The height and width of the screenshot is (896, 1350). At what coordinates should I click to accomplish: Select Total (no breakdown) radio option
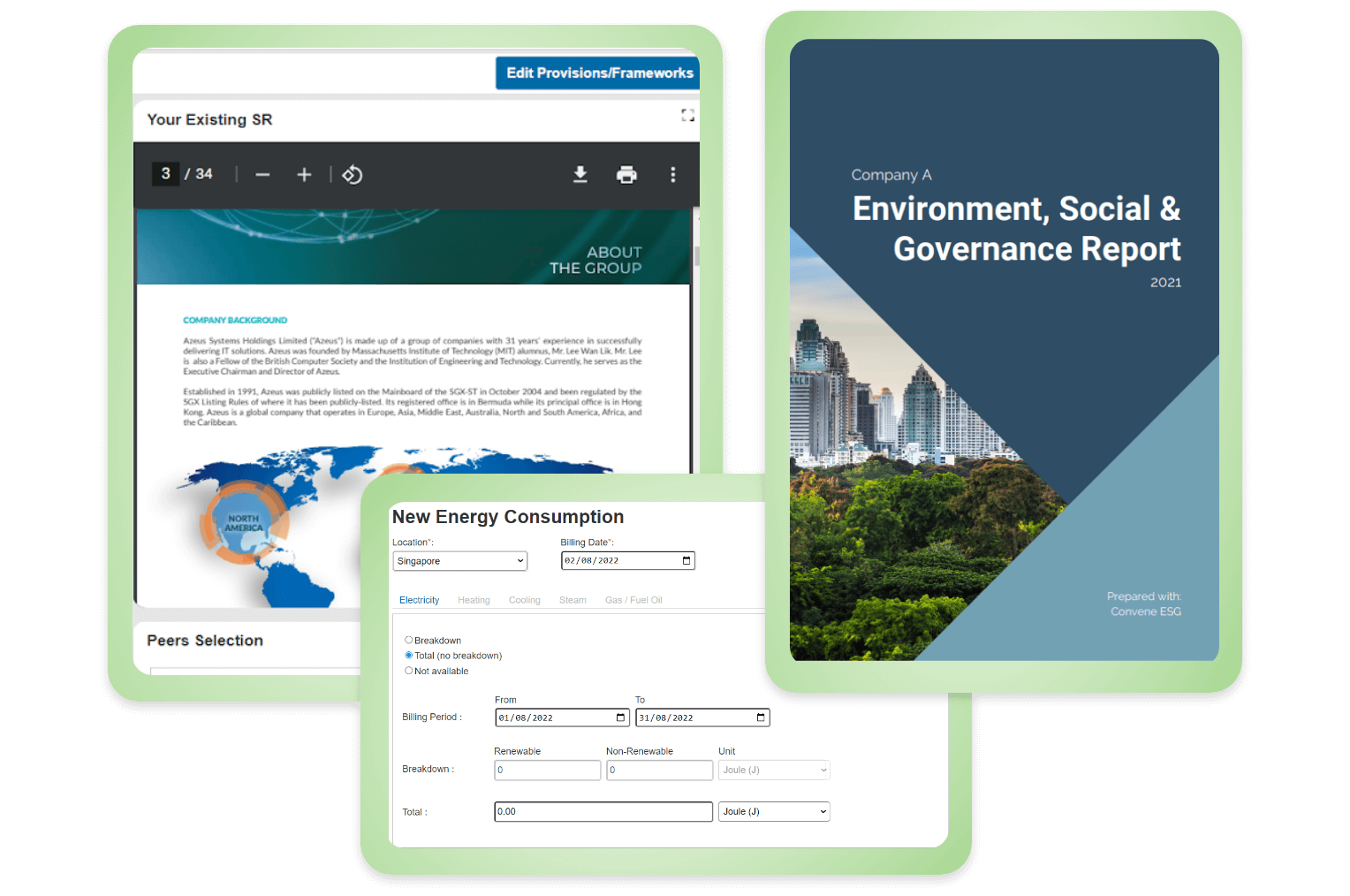tap(408, 655)
